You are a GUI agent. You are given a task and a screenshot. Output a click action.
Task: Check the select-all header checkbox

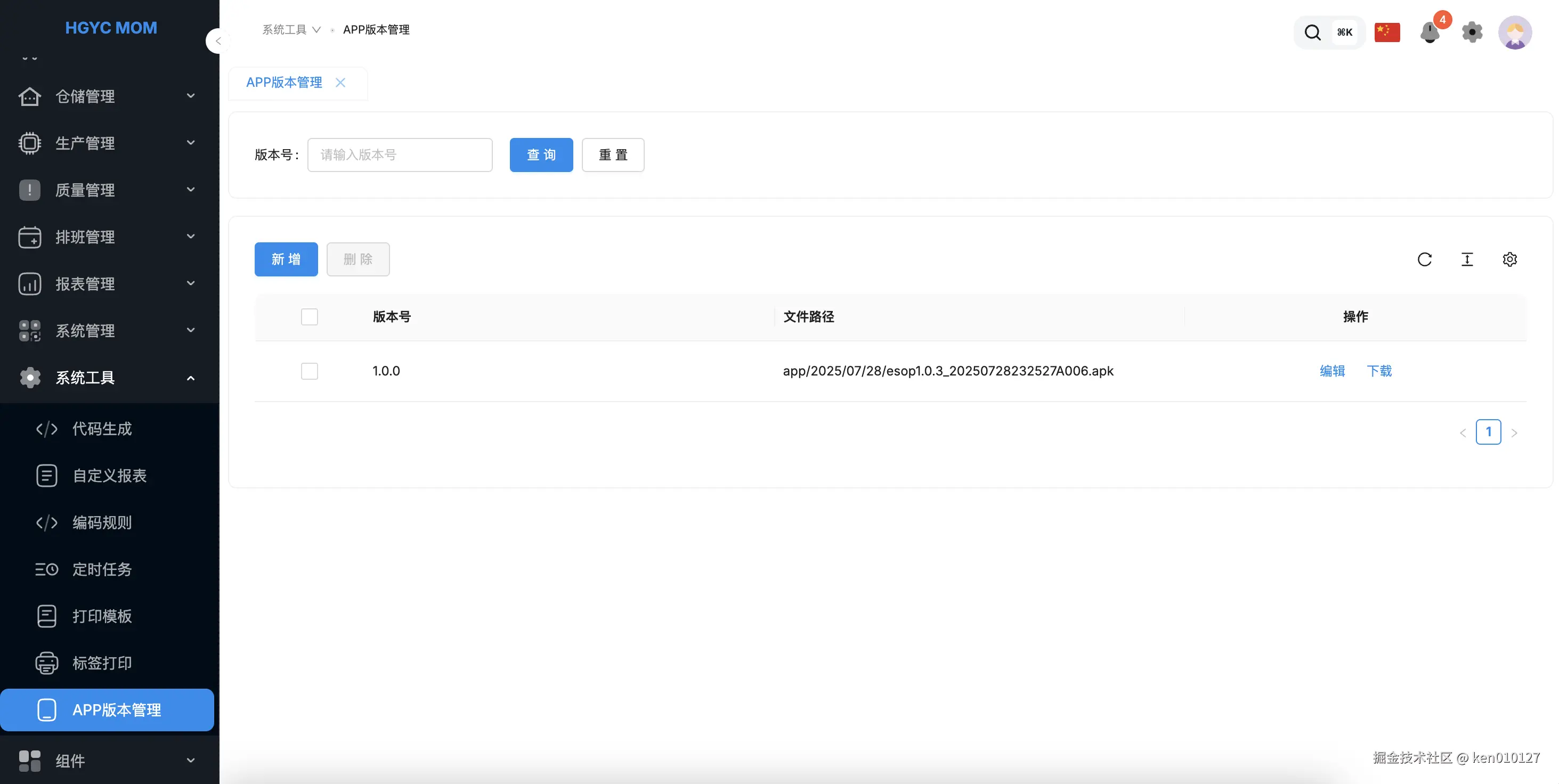pos(309,316)
